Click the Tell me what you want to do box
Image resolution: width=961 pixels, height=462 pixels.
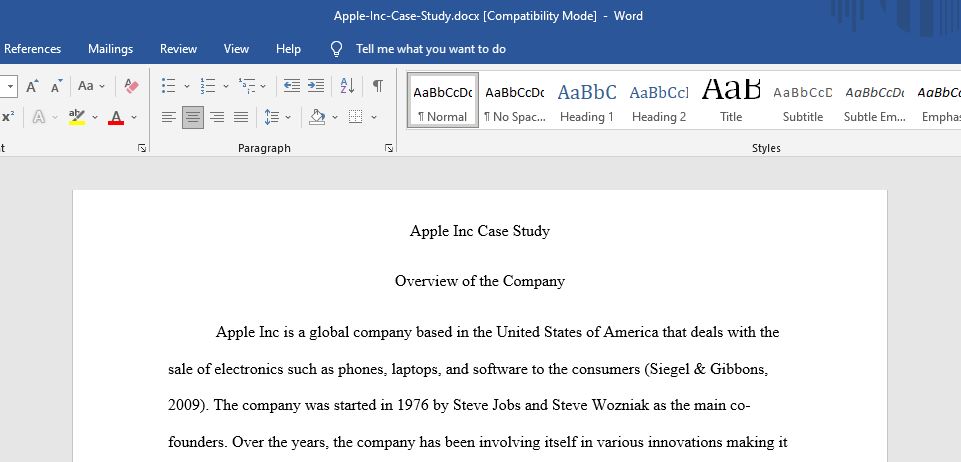[x=431, y=49]
